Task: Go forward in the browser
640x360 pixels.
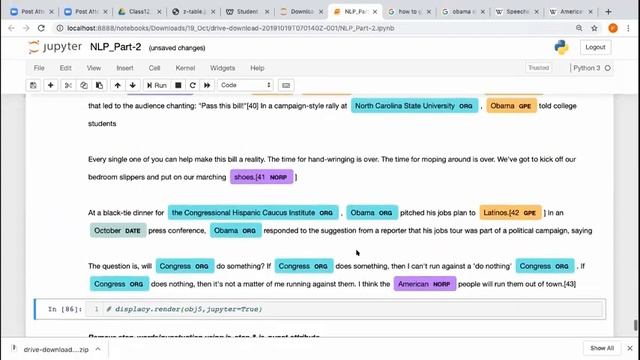Action: pos(26,28)
